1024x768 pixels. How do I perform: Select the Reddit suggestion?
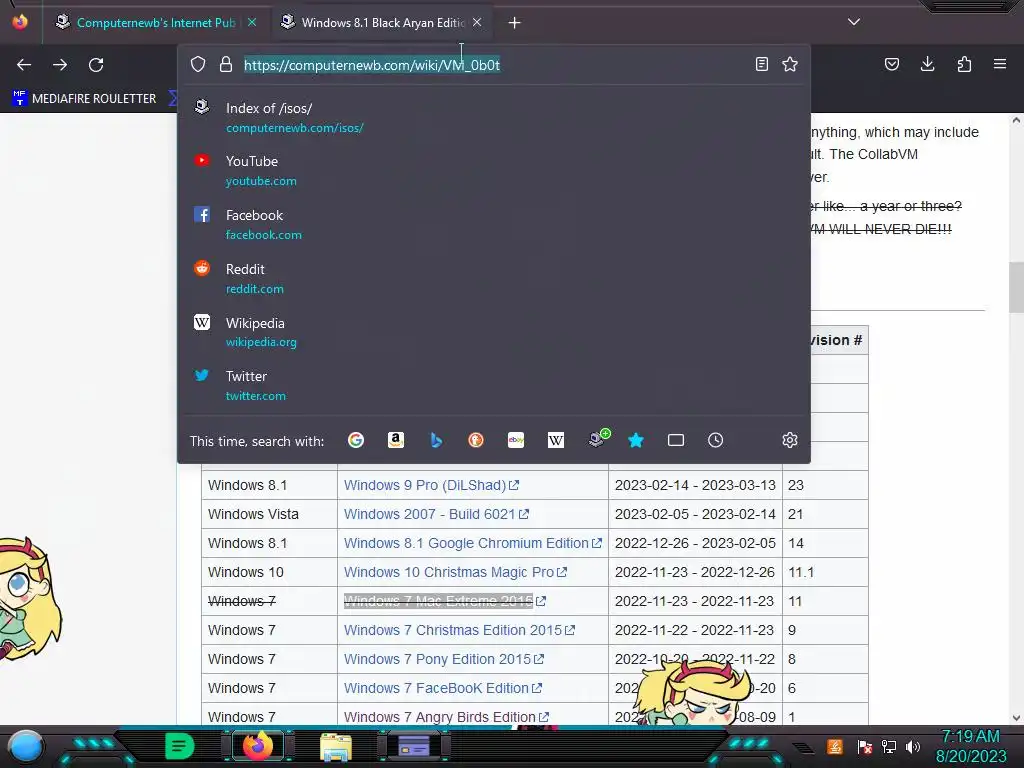click(x=494, y=278)
